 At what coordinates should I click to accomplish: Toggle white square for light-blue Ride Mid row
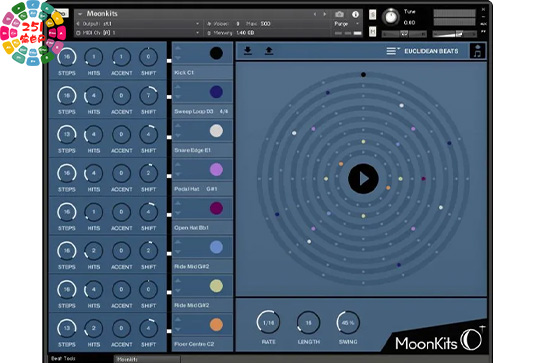coord(169,253)
